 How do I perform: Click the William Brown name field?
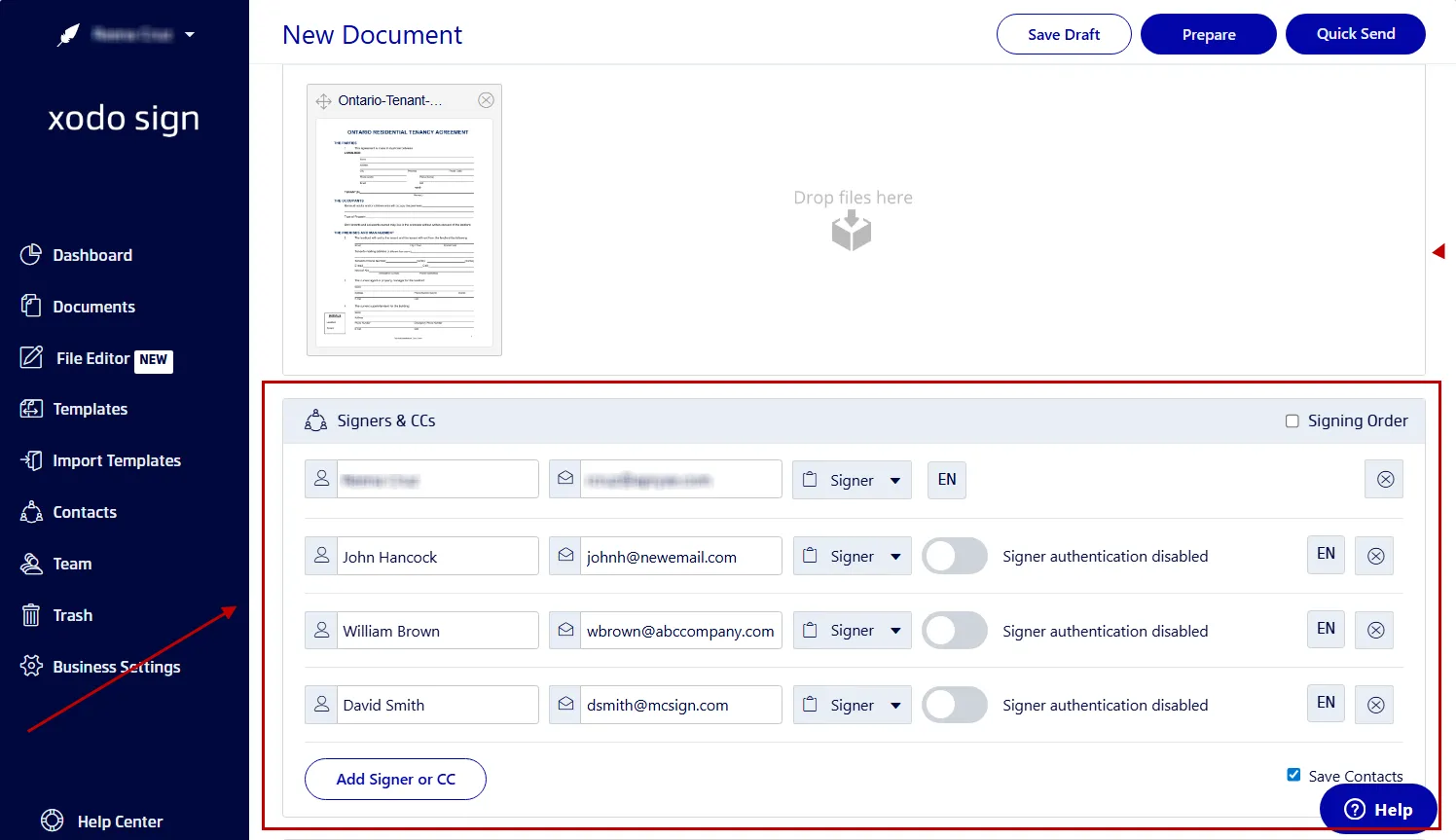[437, 630]
